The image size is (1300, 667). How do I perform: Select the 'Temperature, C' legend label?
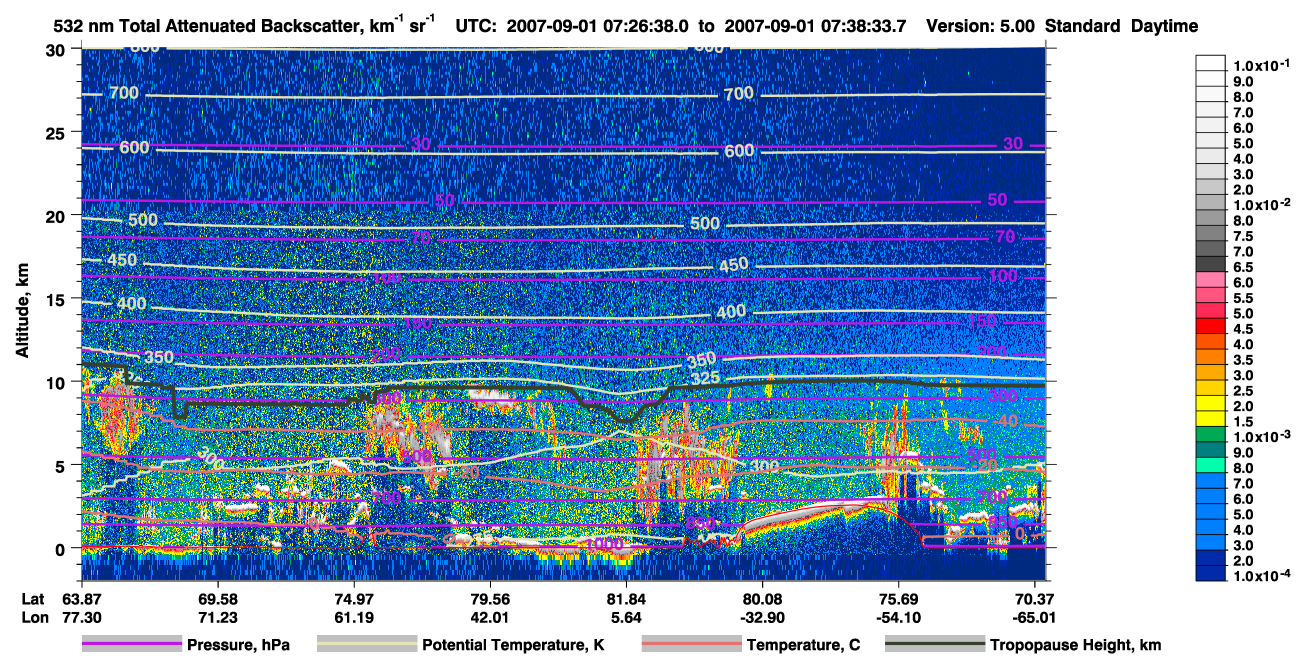(803, 646)
